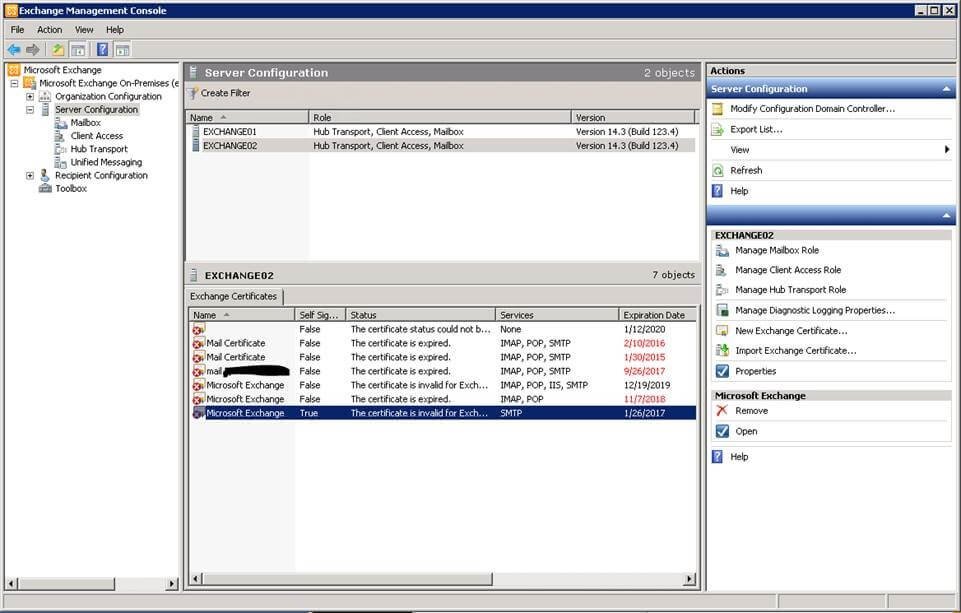
Task: Click the Show/Hide Console Tree toolbar icon
Action: pyautogui.click(x=78, y=50)
